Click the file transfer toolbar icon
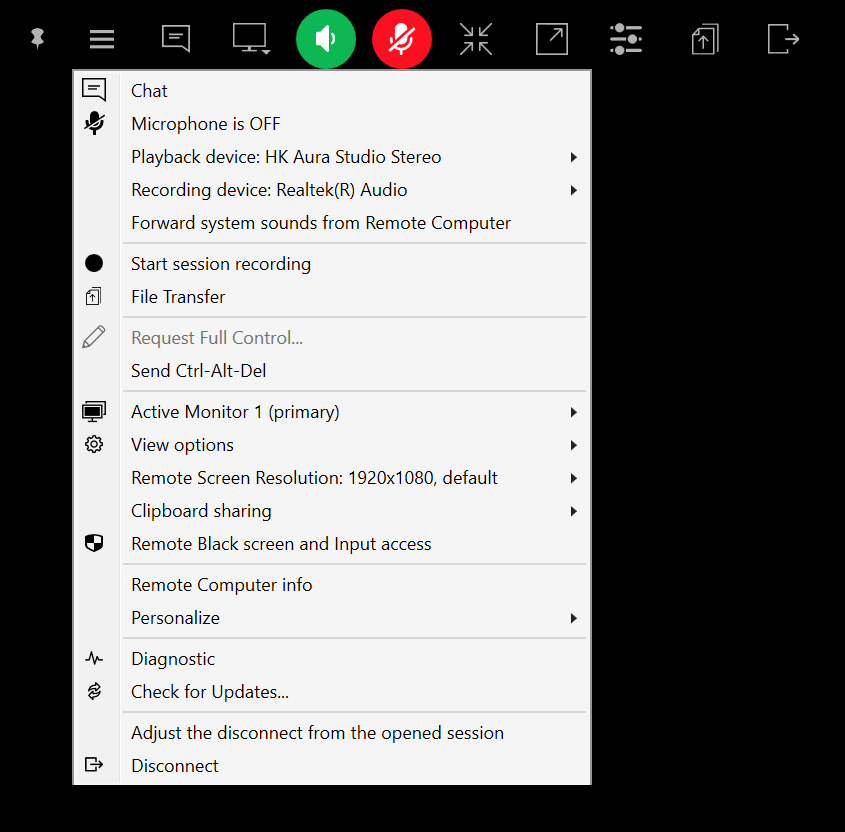This screenshot has width=845, height=832. click(x=704, y=39)
